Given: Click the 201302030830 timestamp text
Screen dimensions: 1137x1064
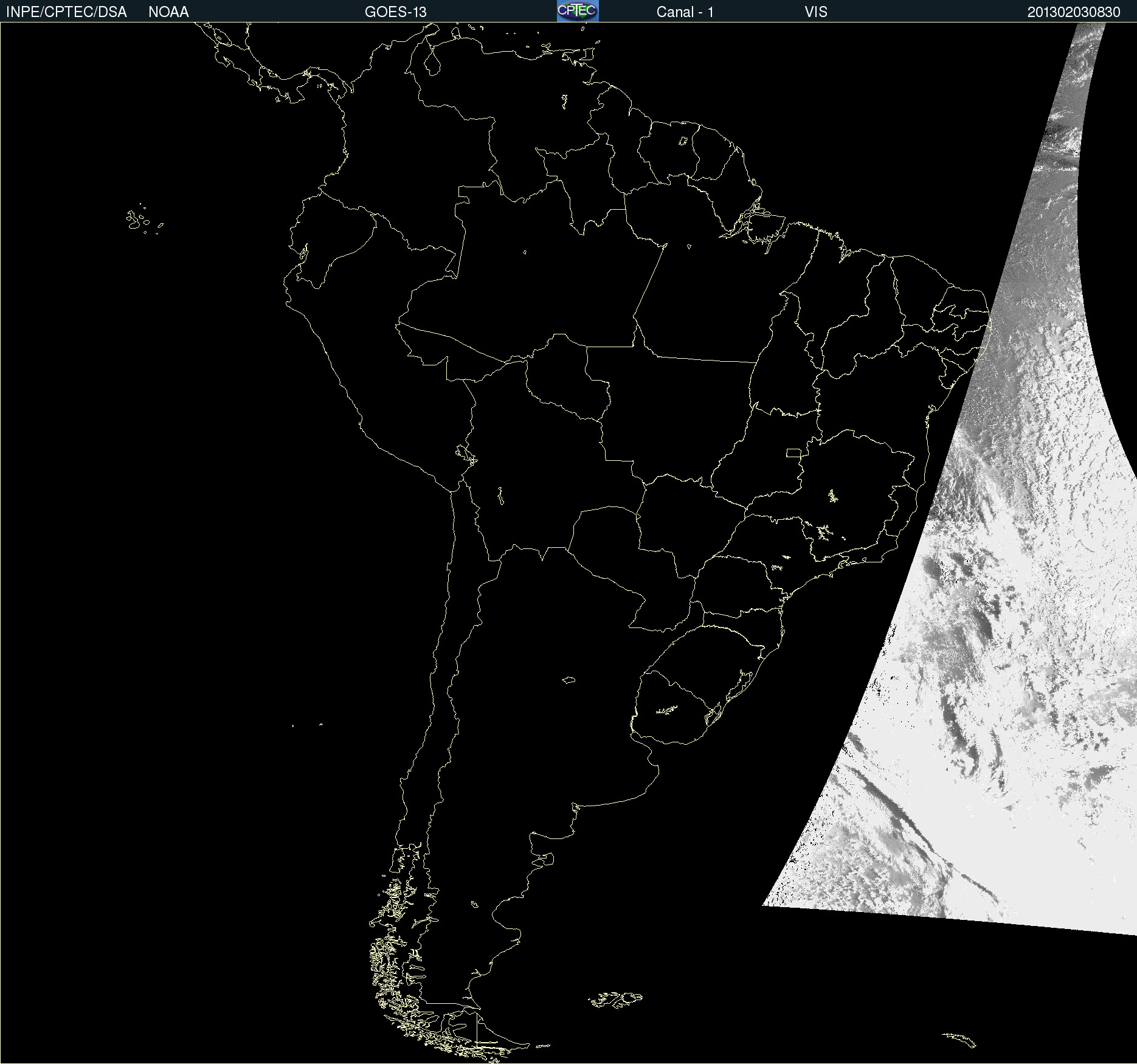Looking at the screenshot, I should point(1073,12).
